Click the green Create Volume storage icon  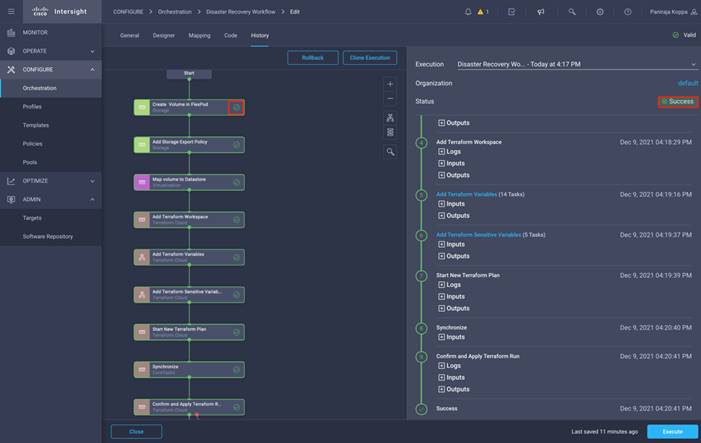pyautogui.click(x=142, y=107)
